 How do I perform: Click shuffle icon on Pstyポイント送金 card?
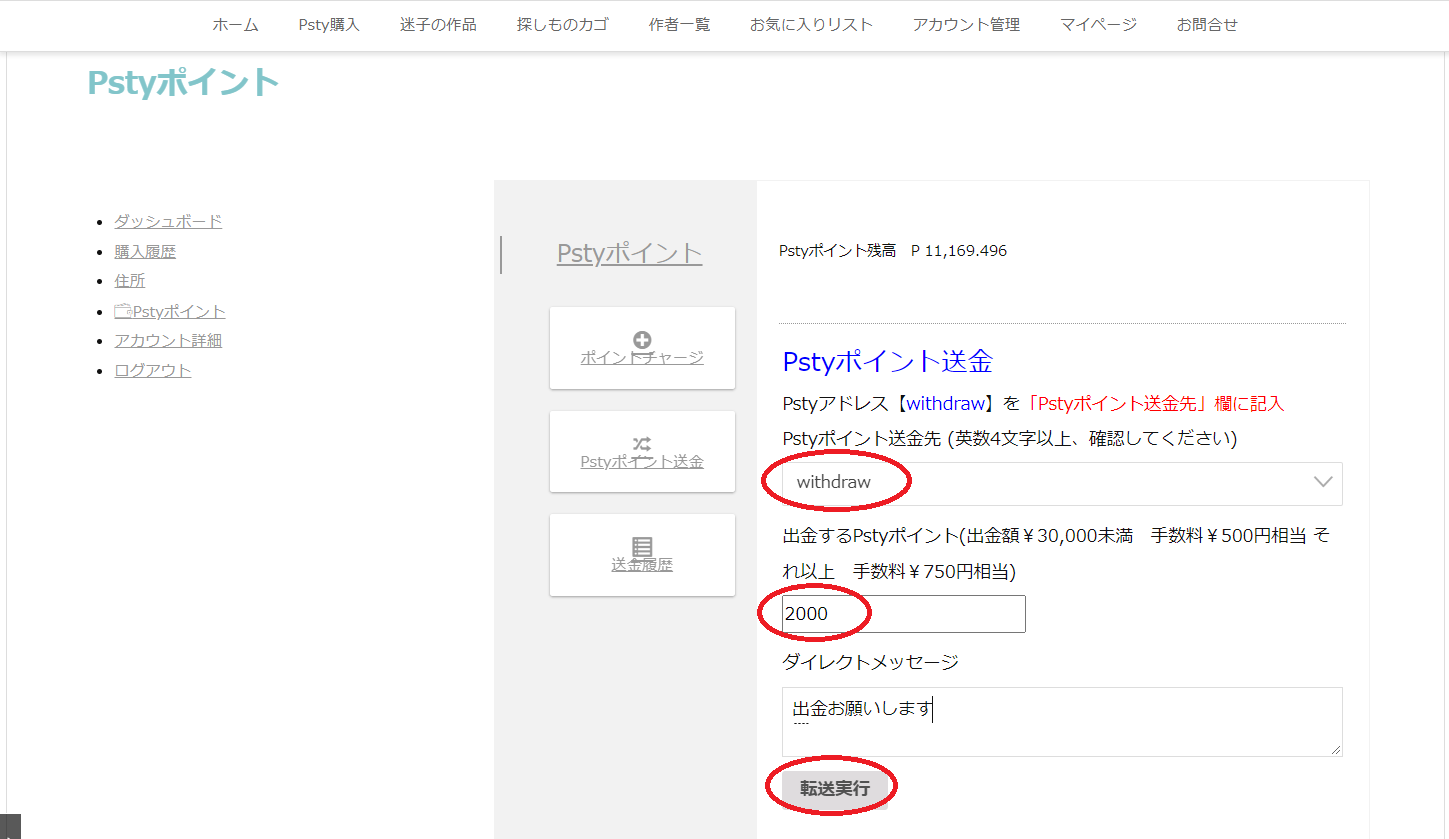point(642,444)
